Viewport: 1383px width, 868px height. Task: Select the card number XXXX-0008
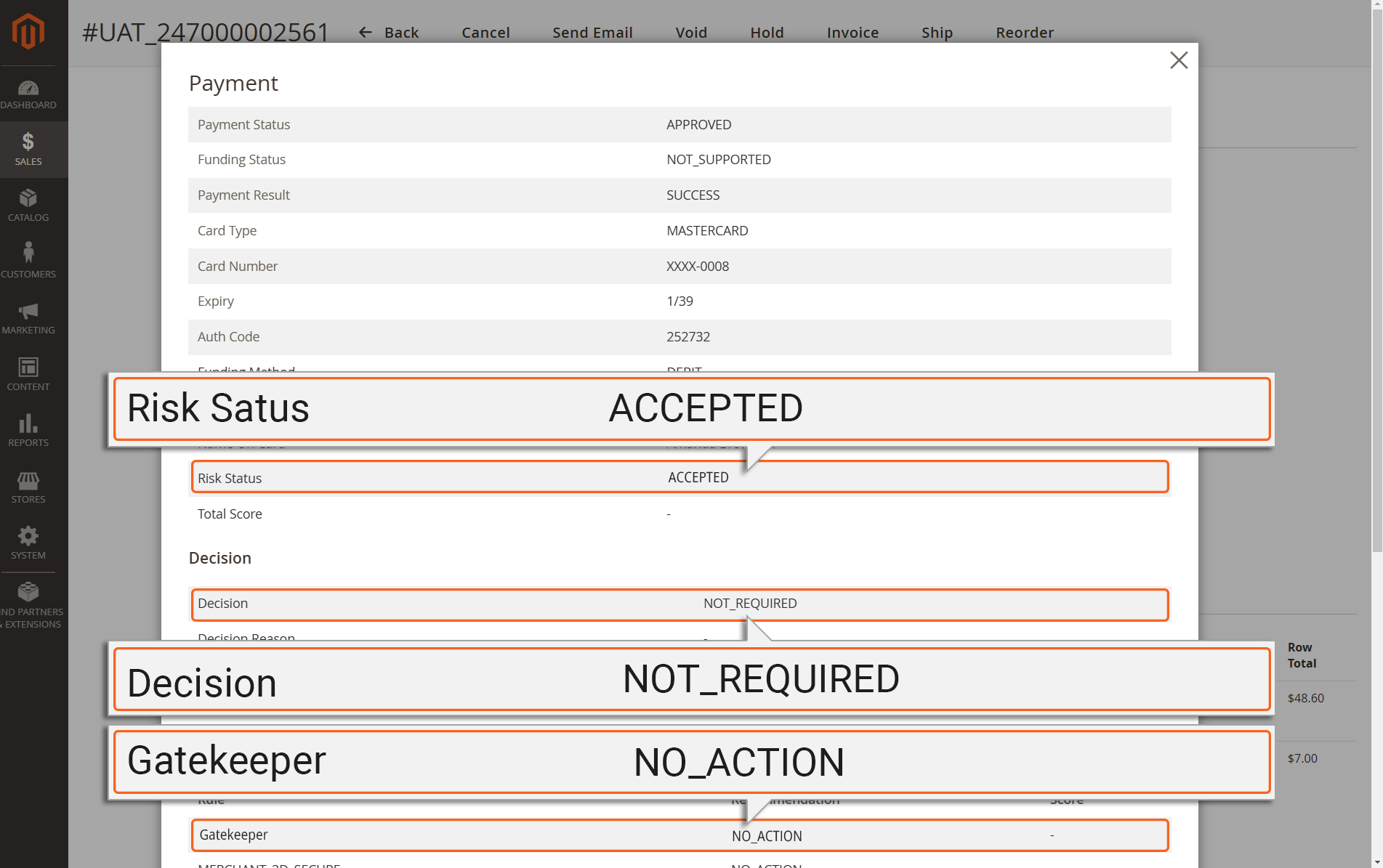click(698, 266)
